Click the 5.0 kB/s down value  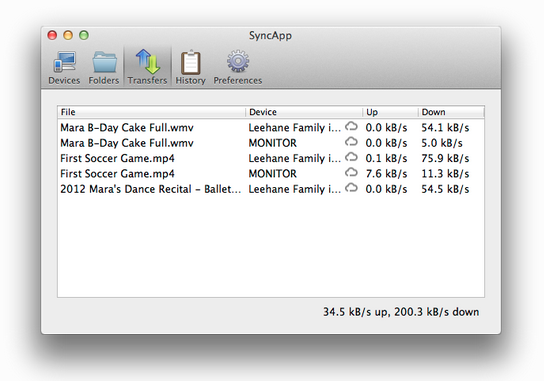pyautogui.click(x=442, y=143)
